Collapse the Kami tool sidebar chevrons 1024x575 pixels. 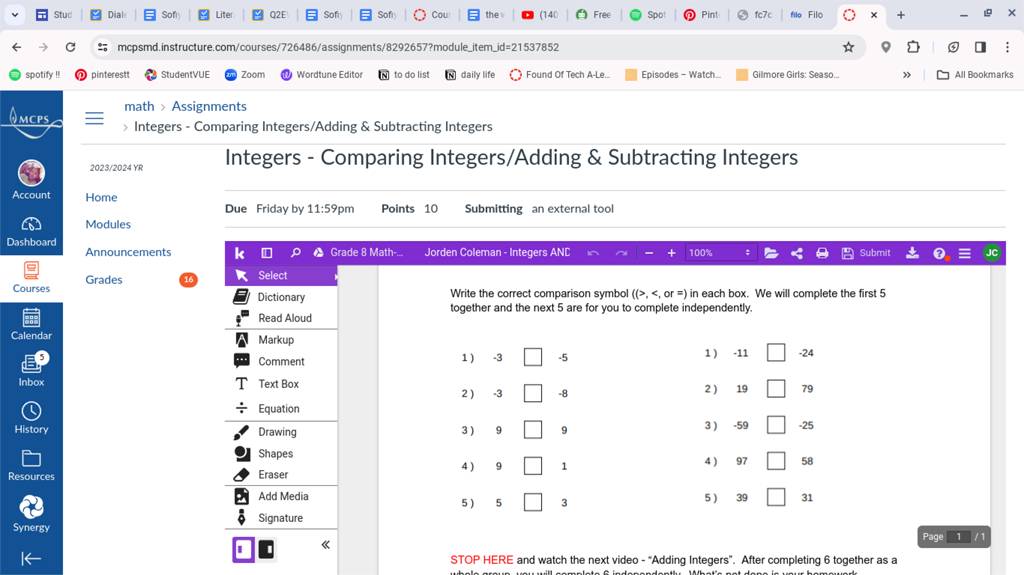[325, 545]
